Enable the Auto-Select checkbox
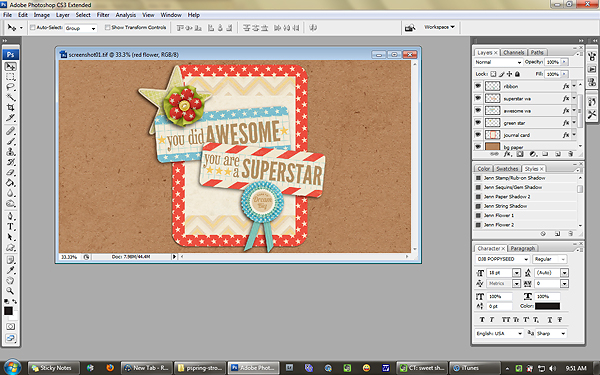The image size is (600, 375). pos(33,28)
